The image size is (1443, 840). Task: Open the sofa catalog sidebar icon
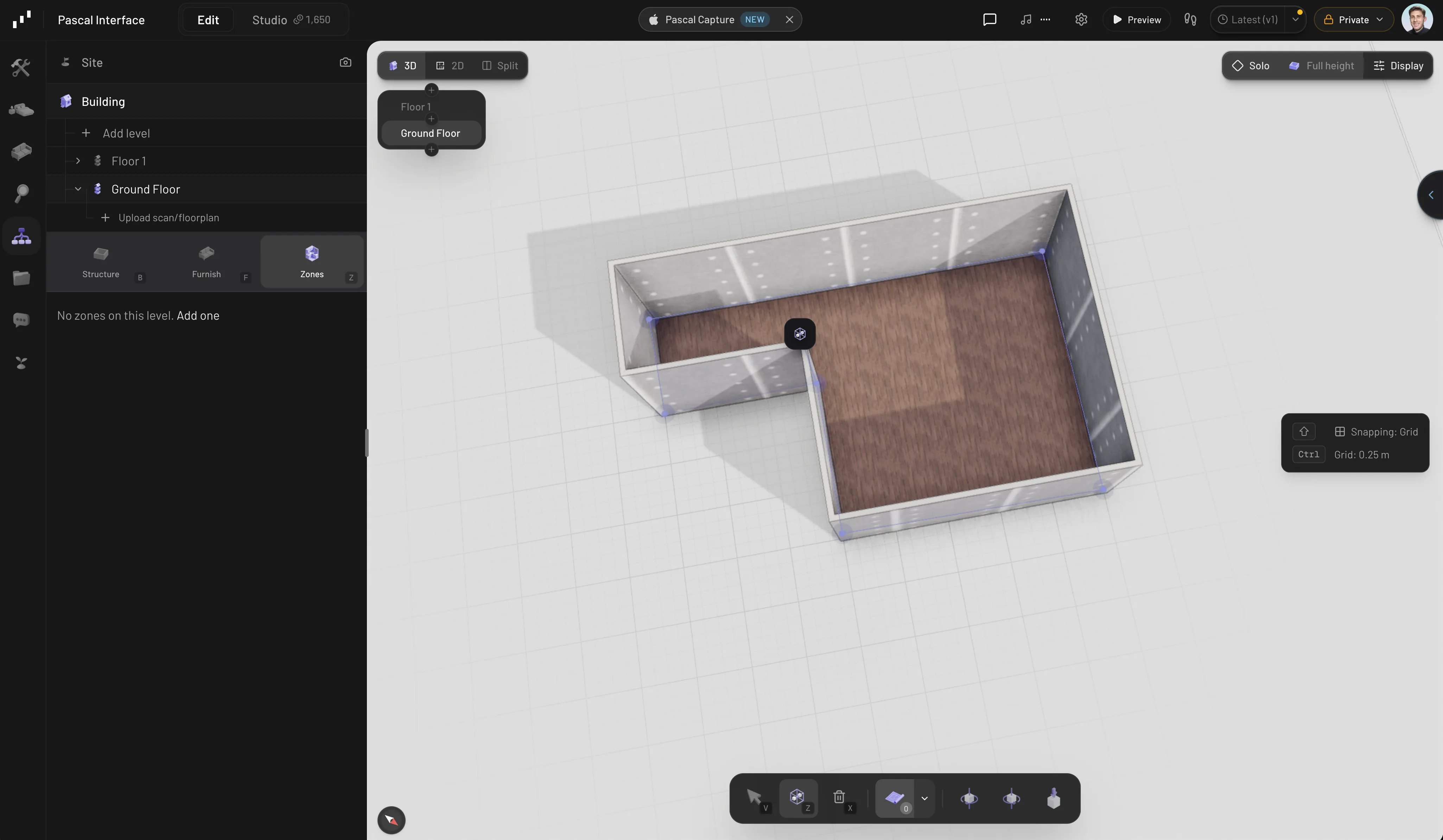tap(21, 151)
